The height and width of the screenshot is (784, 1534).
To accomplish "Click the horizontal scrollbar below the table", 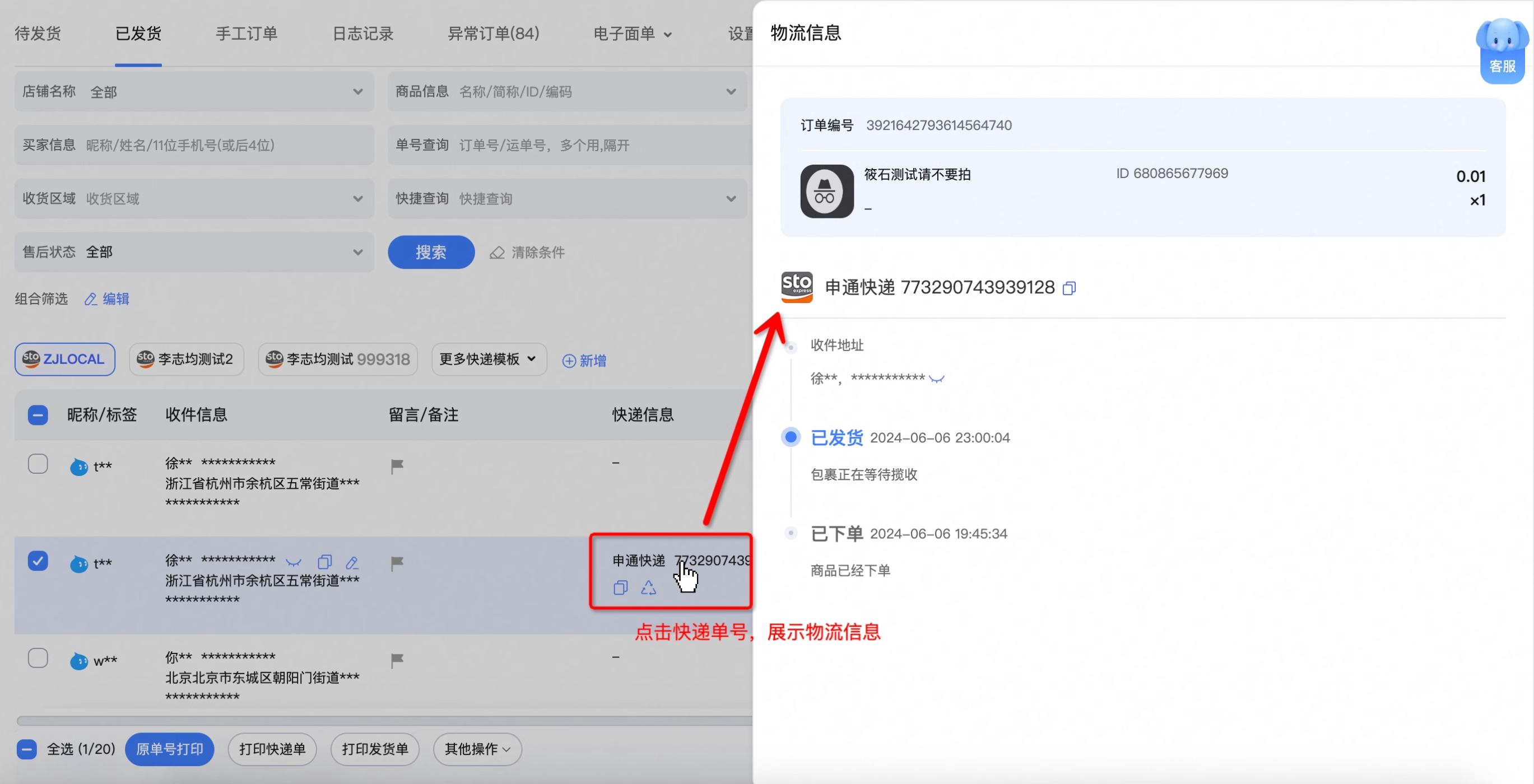I will (x=384, y=721).
